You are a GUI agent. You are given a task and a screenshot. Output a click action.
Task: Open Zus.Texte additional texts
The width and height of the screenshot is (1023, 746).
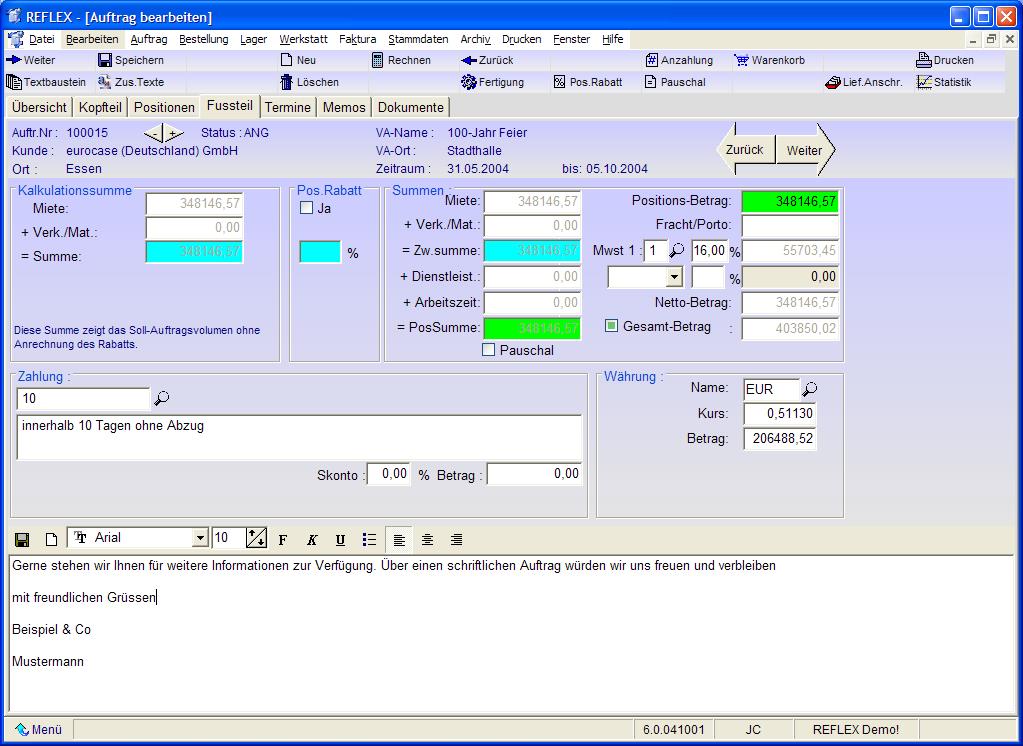coord(104,82)
